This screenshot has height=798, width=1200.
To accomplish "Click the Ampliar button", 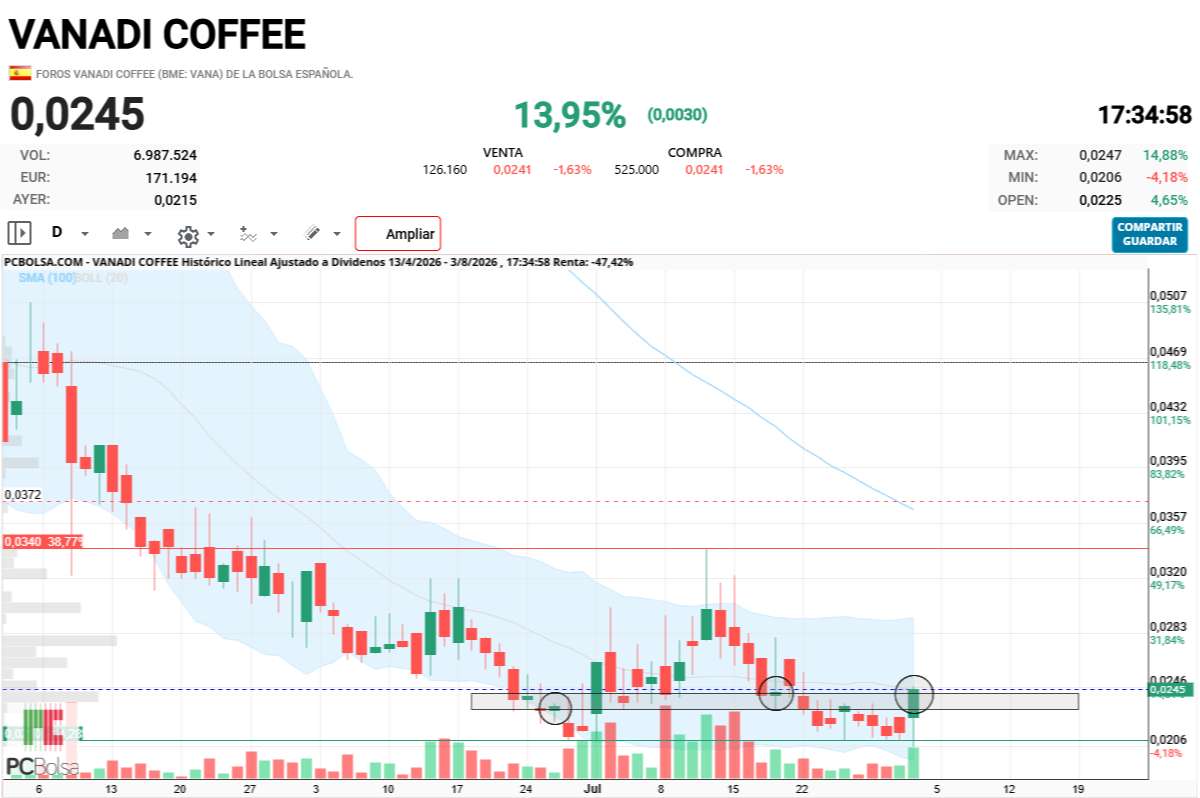I will coord(398,234).
